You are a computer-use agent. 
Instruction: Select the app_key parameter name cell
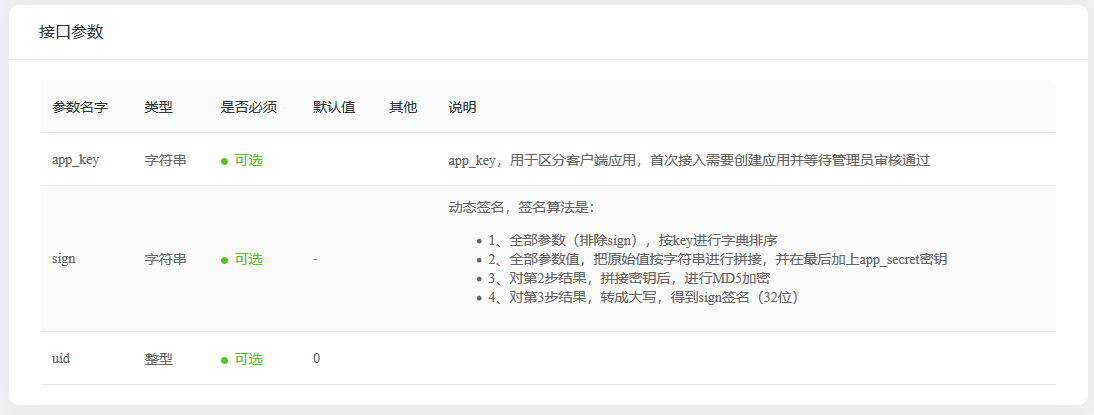click(75, 160)
